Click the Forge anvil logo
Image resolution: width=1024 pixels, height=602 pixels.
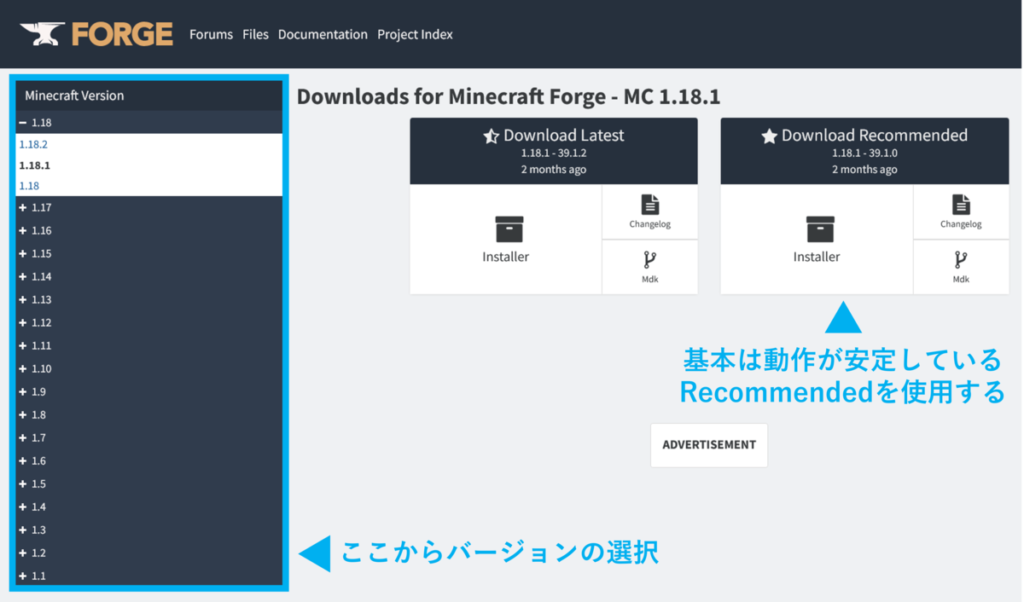coord(96,34)
